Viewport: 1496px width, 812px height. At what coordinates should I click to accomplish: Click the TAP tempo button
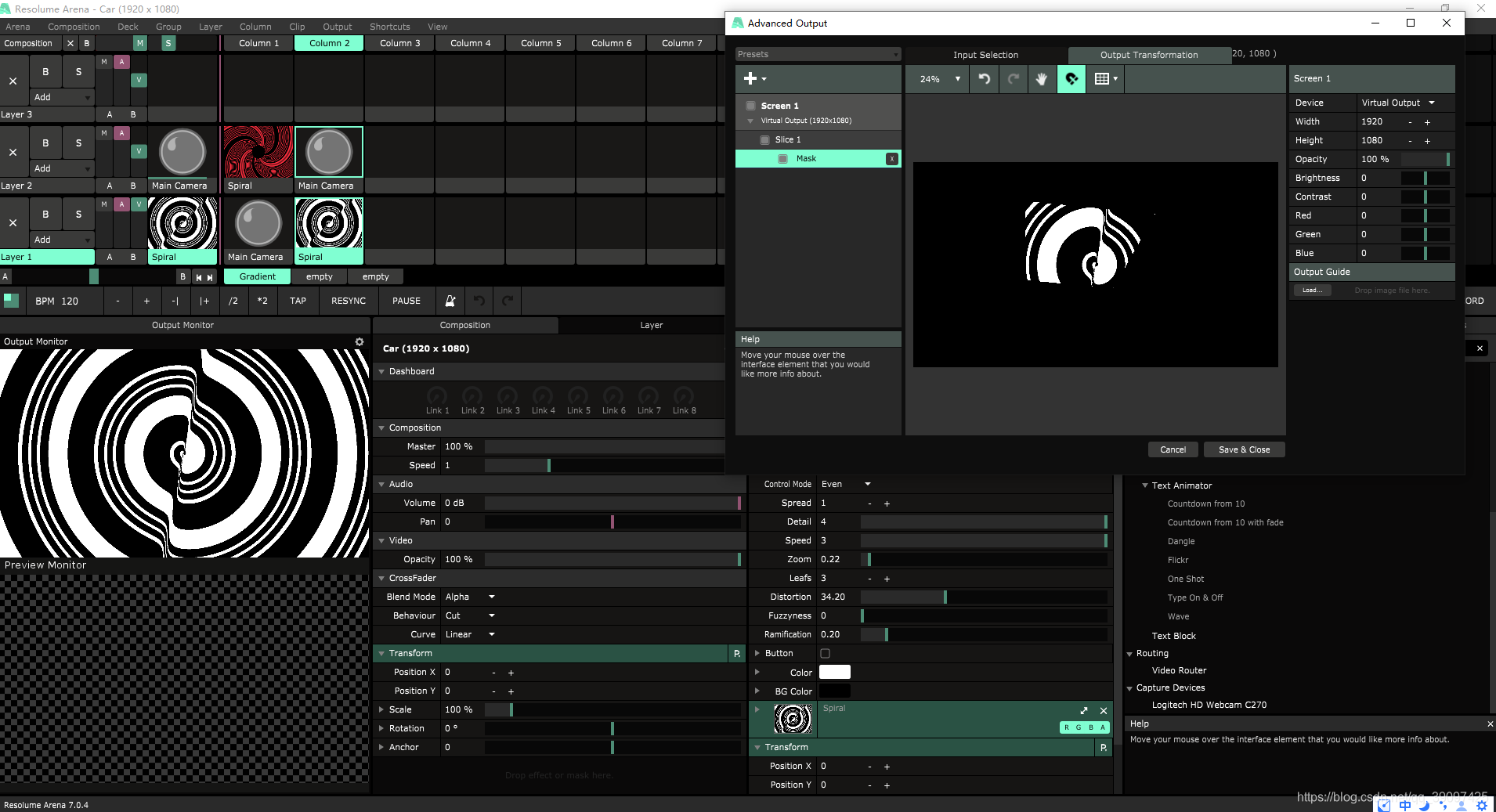tap(298, 301)
